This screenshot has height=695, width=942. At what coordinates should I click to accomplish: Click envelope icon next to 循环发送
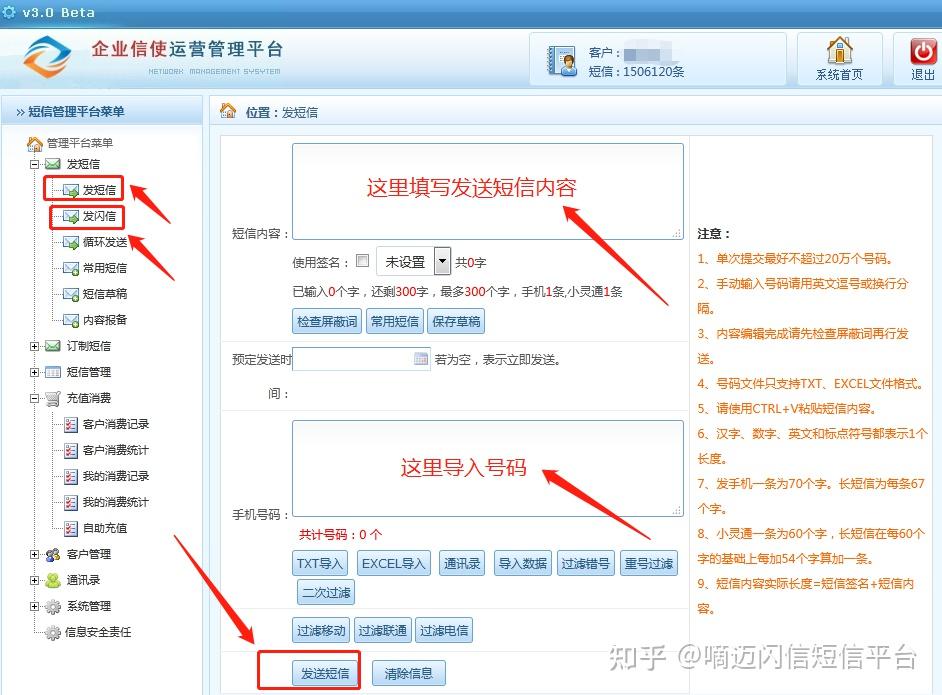pyautogui.click(x=71, y=243)
